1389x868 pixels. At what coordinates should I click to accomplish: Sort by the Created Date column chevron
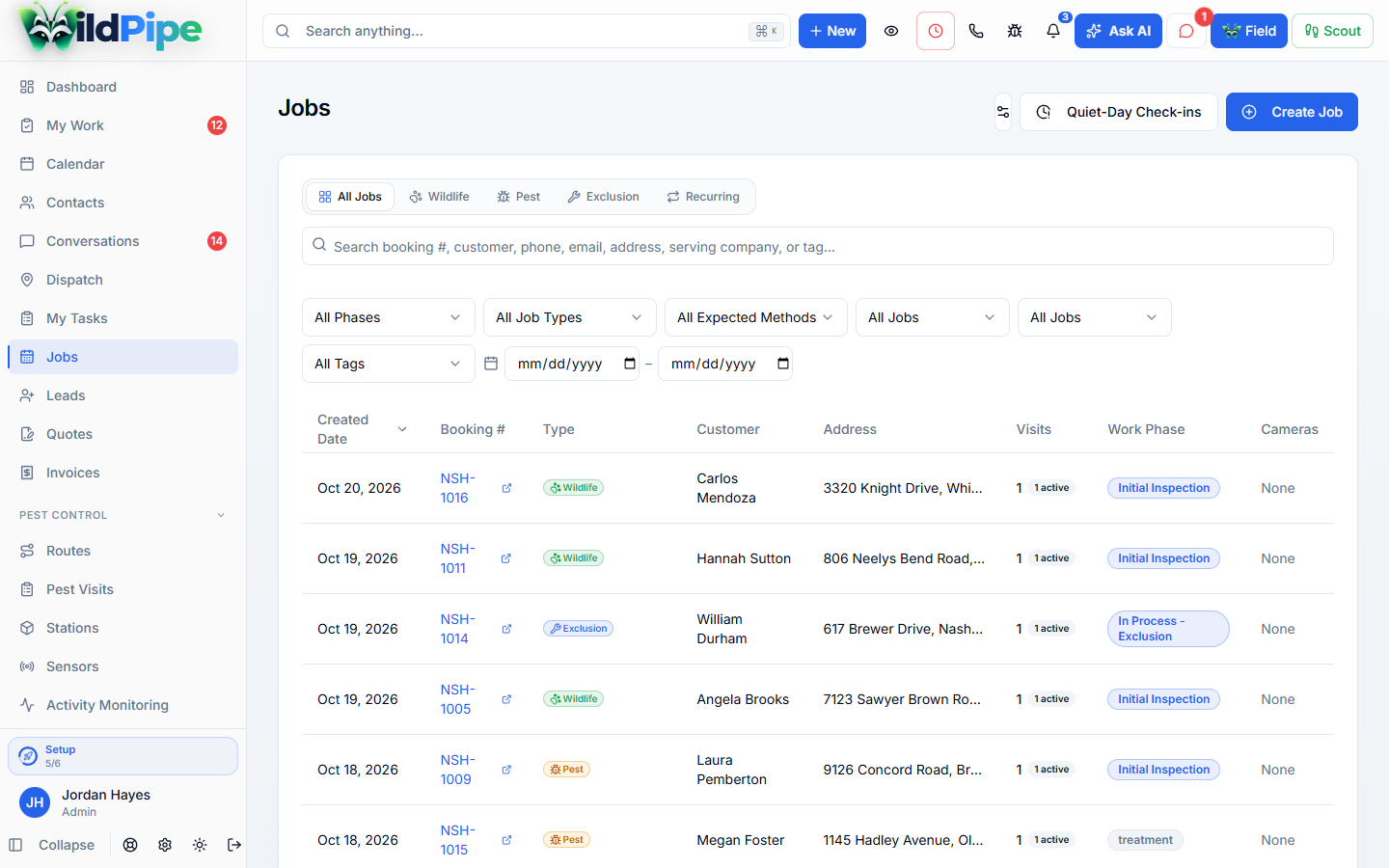(402, 429)
